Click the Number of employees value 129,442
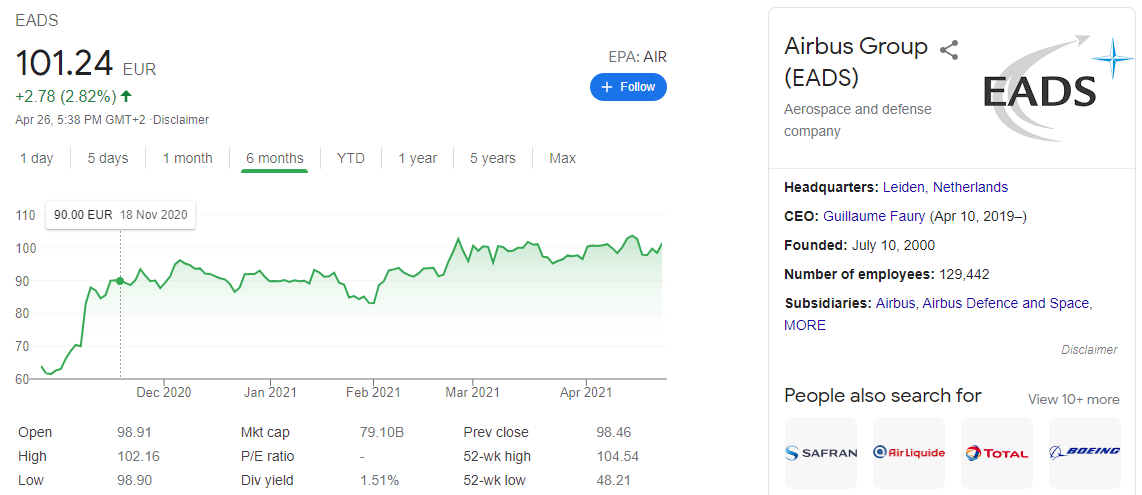This screenshot has width=1142, height=495. (963, 274)
